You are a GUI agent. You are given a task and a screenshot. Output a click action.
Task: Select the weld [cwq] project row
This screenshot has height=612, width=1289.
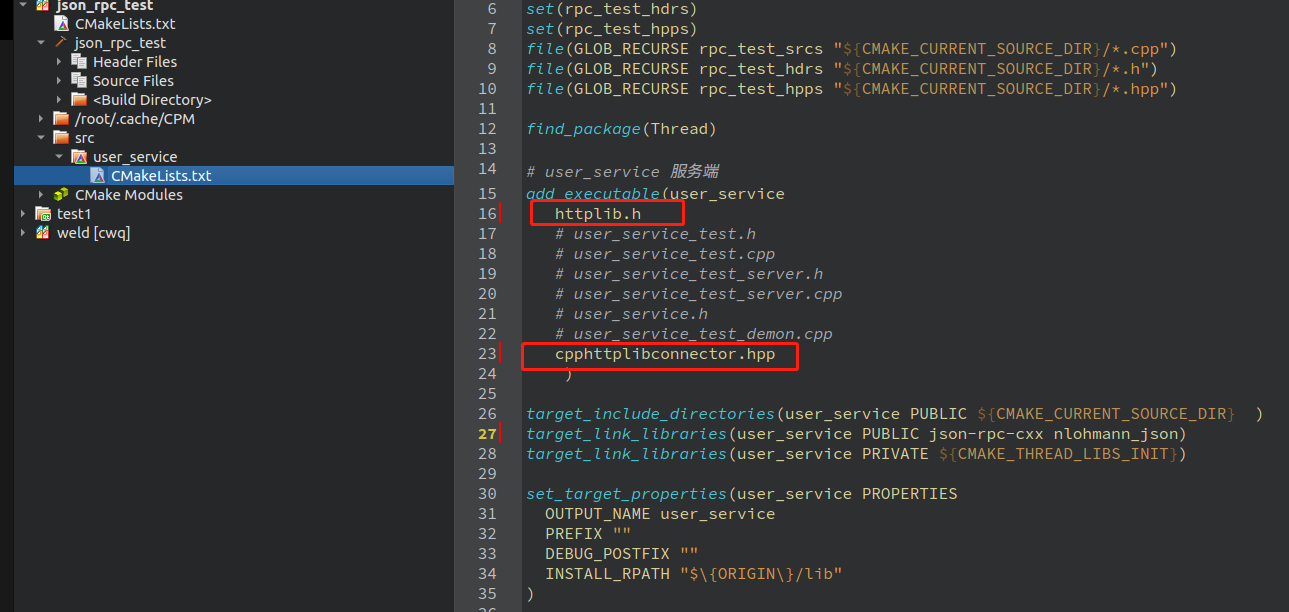(234, 232)
